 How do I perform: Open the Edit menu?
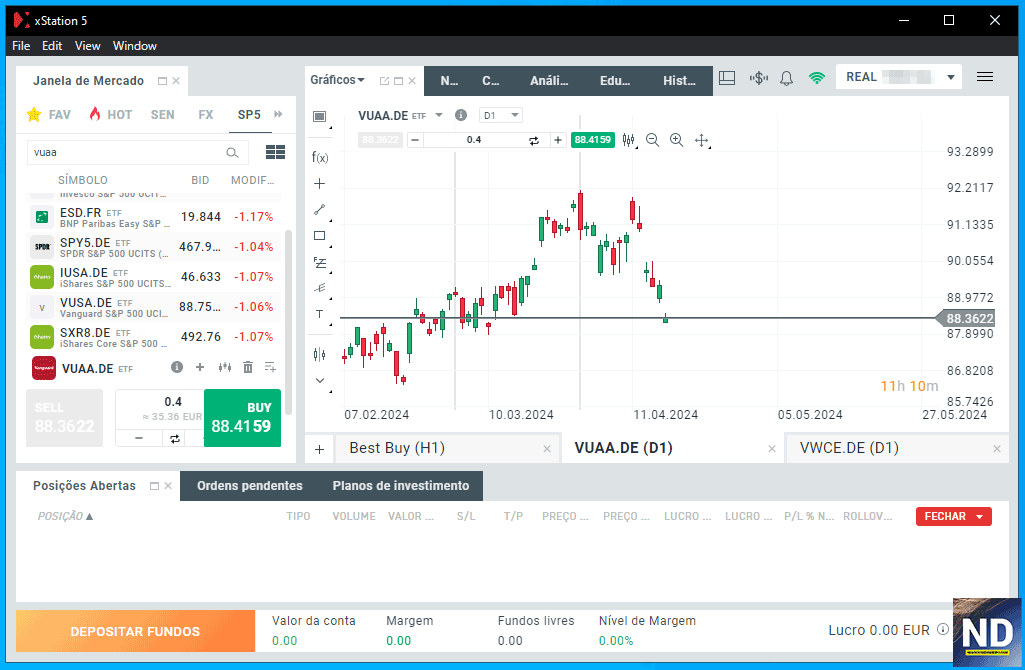(x=52, y=46)
